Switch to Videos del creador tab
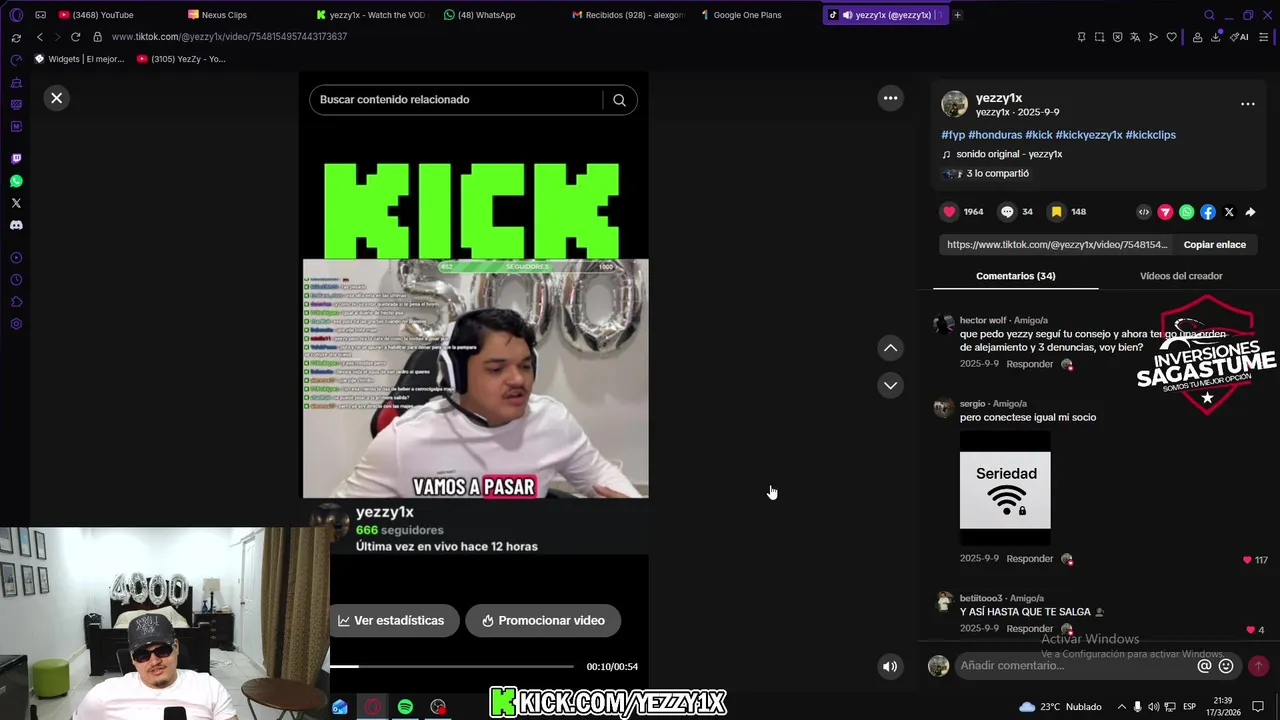This screenshot has height=720, width=1280. coord(1181,276)
